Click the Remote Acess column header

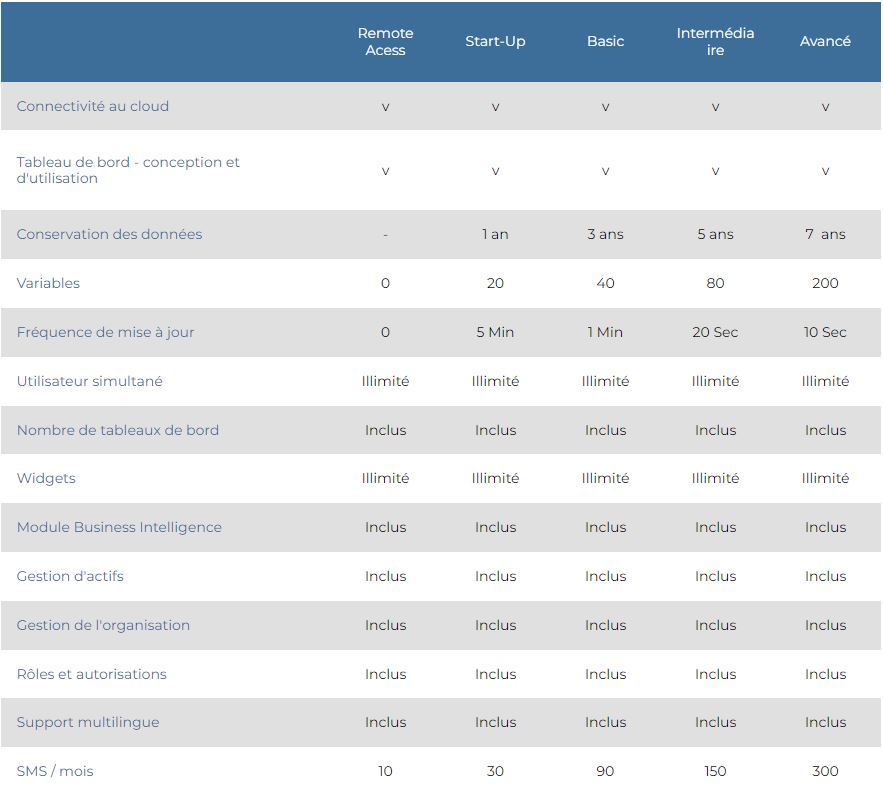pyautogui.click(x=385, y=42)
